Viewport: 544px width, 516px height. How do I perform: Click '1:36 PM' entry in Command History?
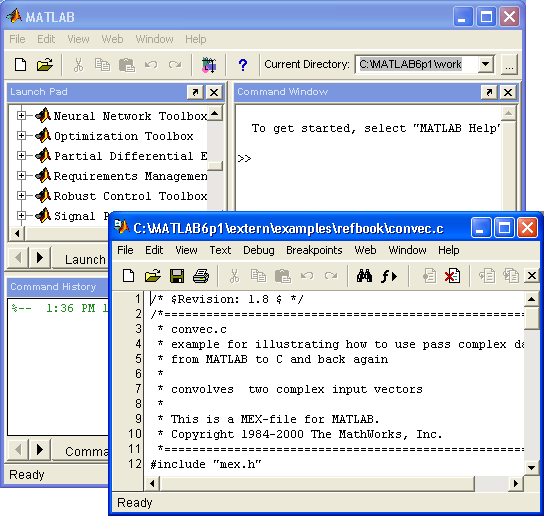[x=70, y=308]
